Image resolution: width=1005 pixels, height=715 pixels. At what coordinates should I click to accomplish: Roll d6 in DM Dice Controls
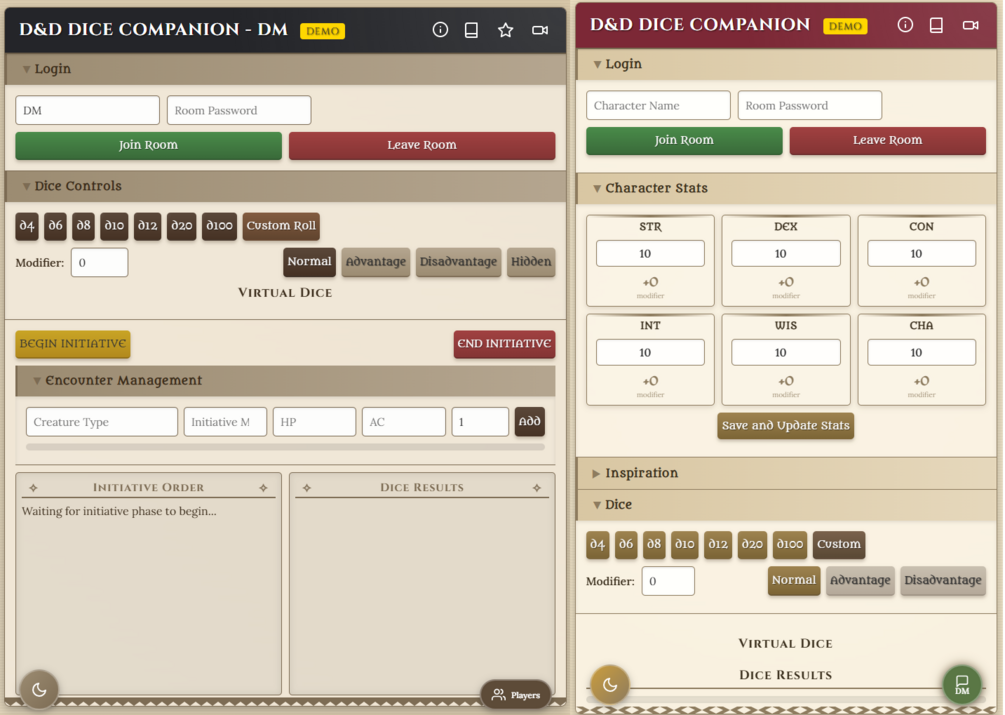[x=55, y=226]
